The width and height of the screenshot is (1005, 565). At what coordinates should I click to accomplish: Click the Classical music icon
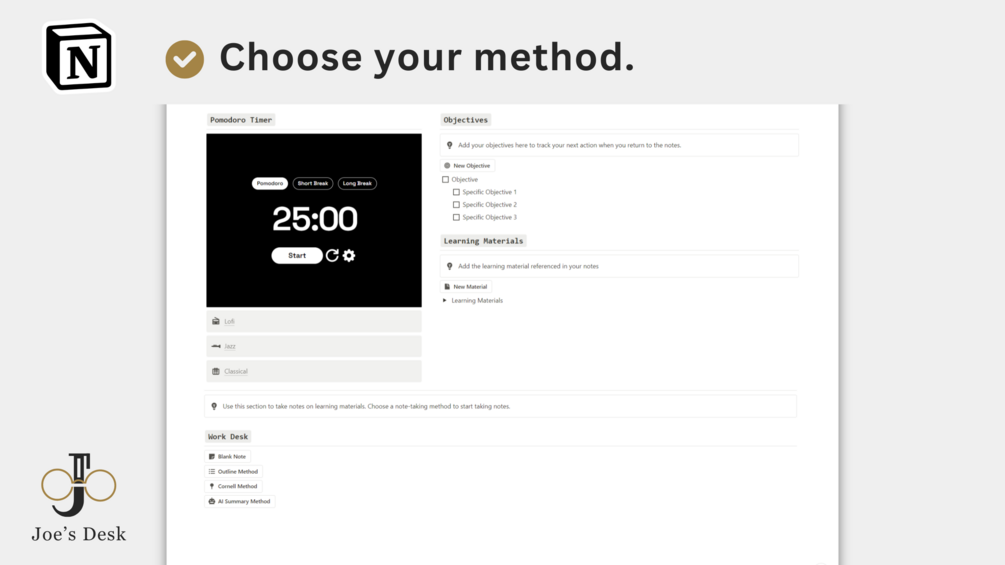tap(216, 371)
